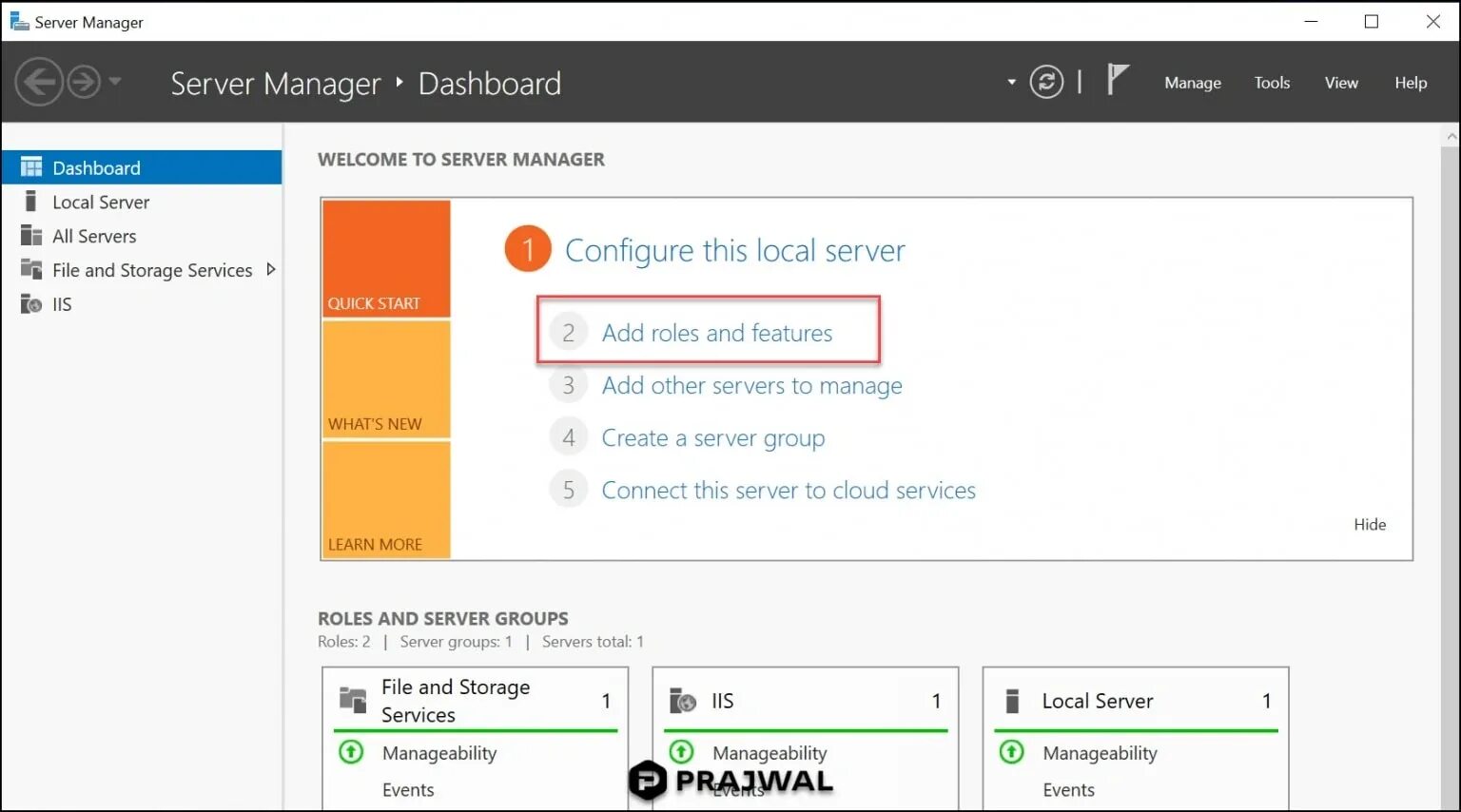Click the Local Server tile icon
This screenshot has height=812, width=1461.
tap(1012, 701)
